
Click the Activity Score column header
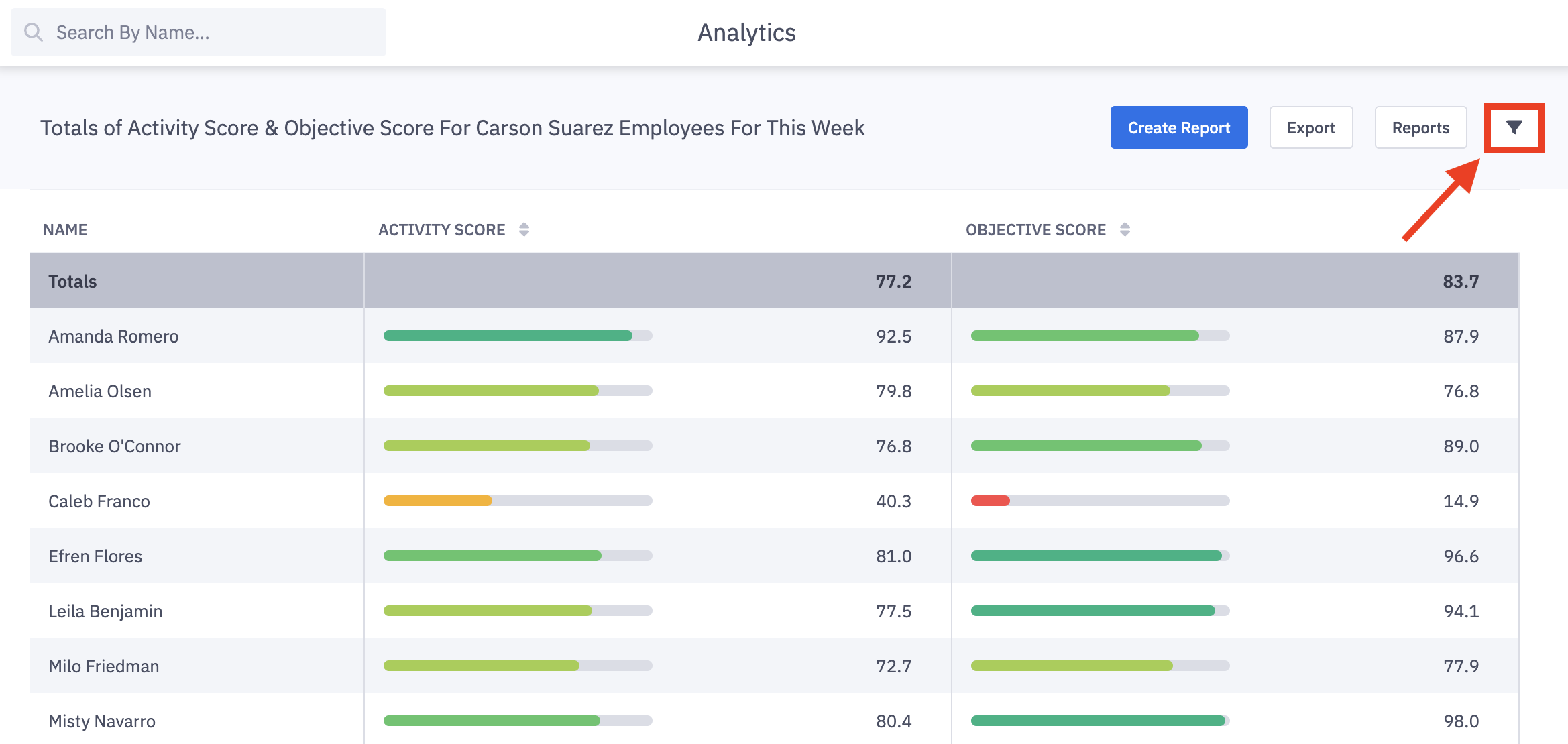[441, 229]
